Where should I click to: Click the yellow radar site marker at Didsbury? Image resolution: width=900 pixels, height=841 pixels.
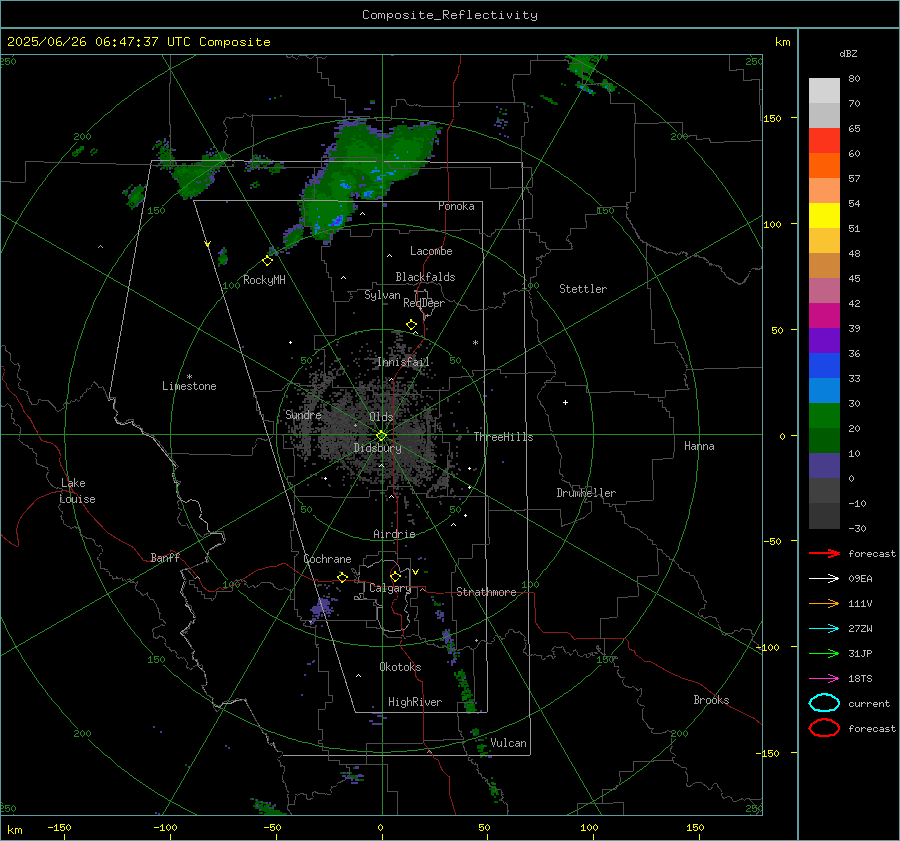pos(382,436)
